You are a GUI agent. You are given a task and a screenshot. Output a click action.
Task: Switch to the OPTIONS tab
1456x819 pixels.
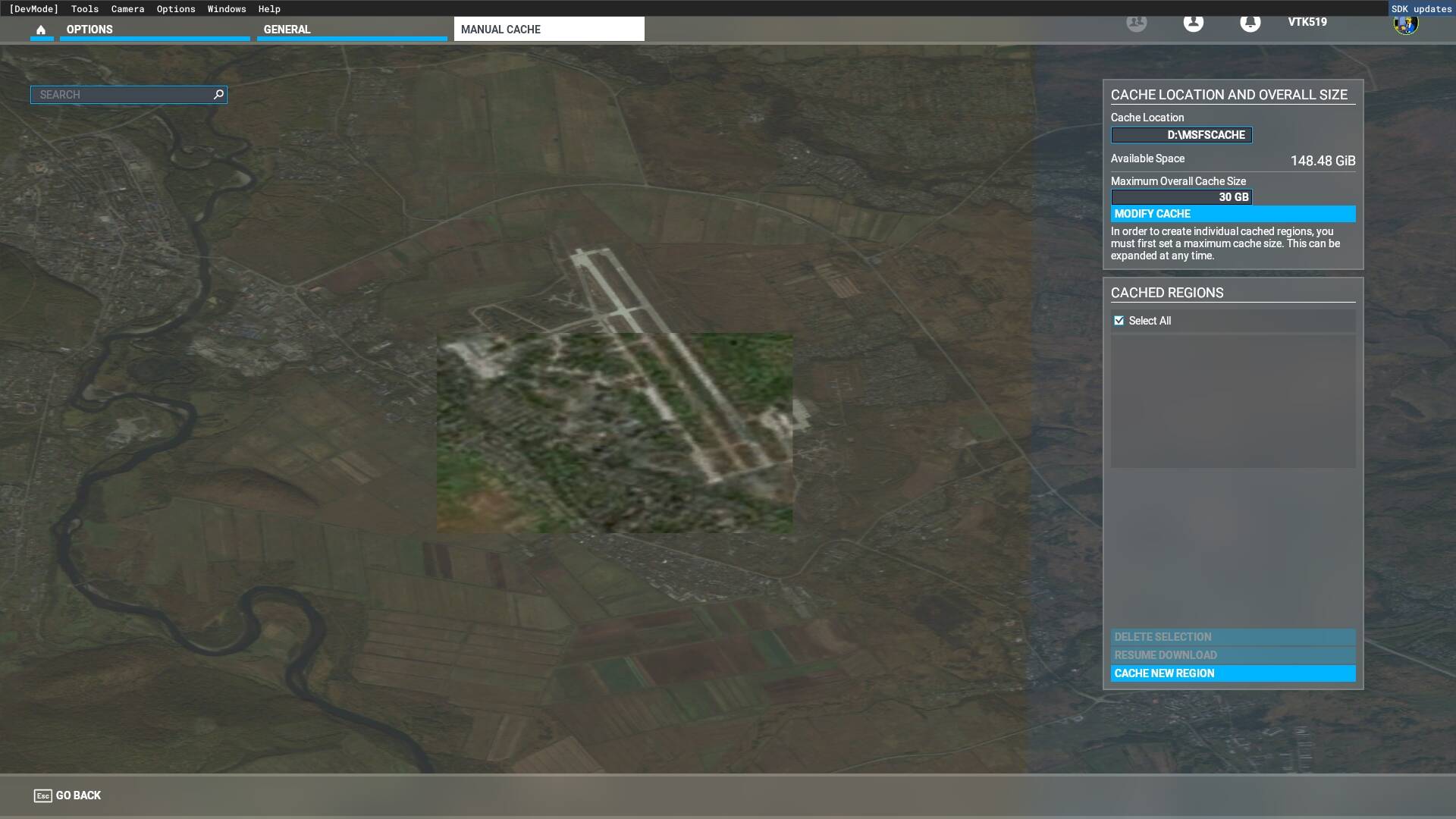pos(155,30)
